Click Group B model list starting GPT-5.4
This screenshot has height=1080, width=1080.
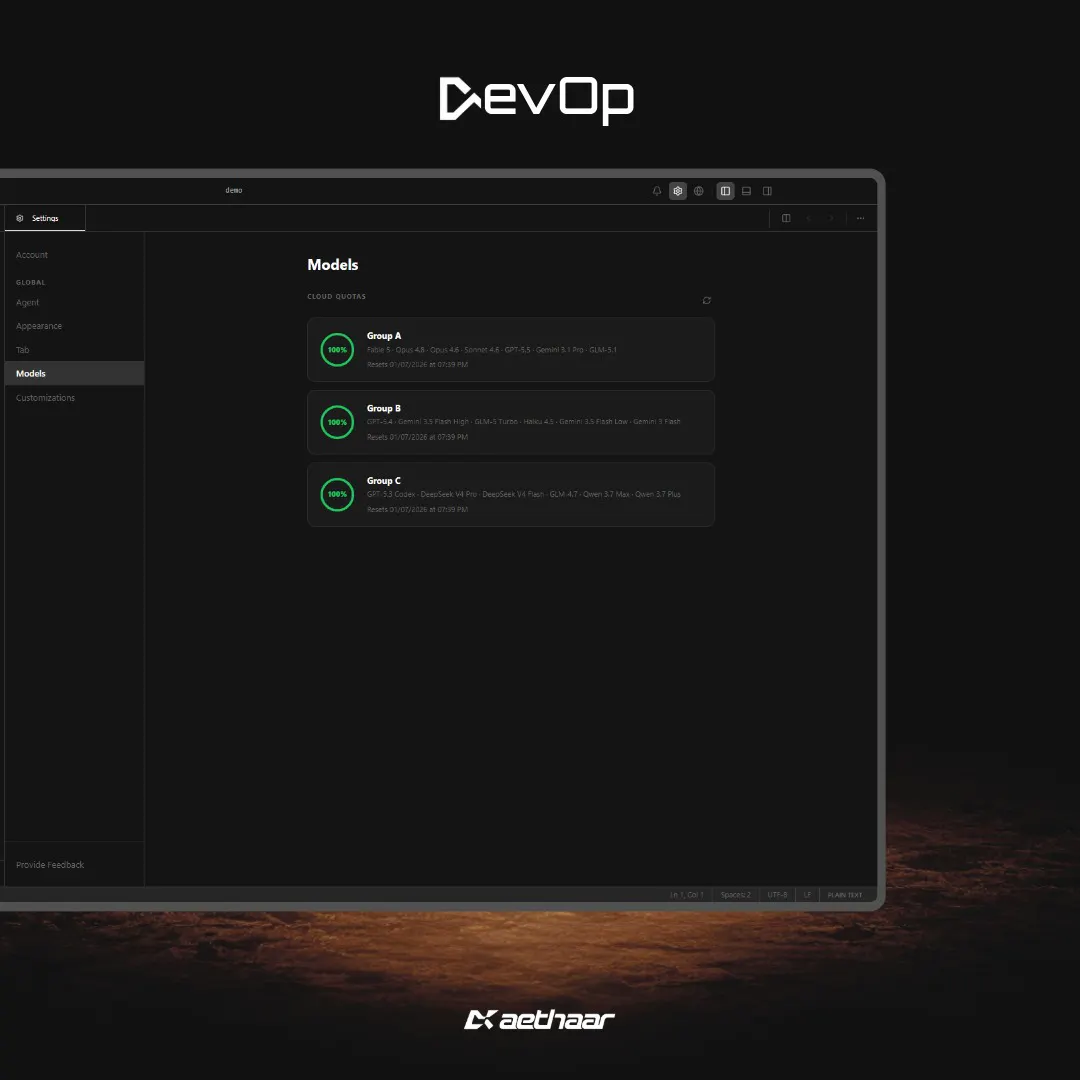(x=523, y=422)
